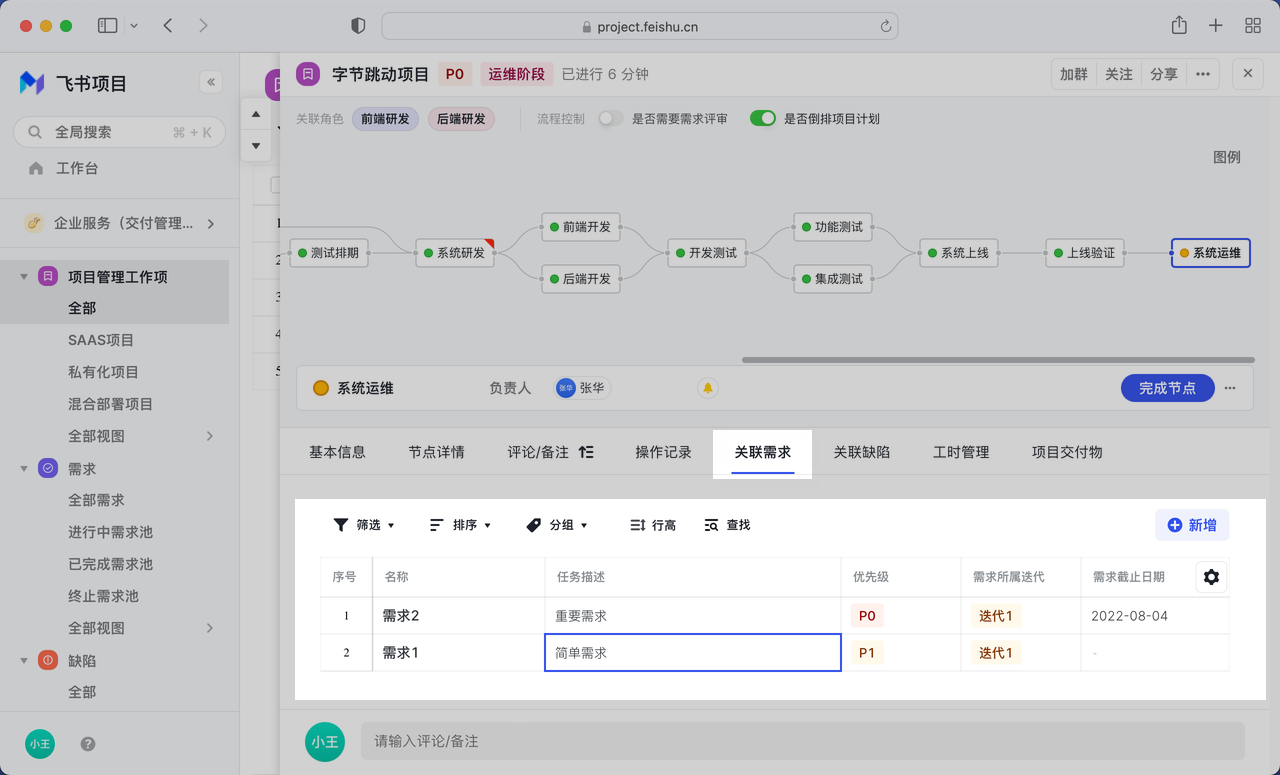Click the yellow notification bell icon
The width and height of the screenshot is (1280, 775).
click(708, 388)
